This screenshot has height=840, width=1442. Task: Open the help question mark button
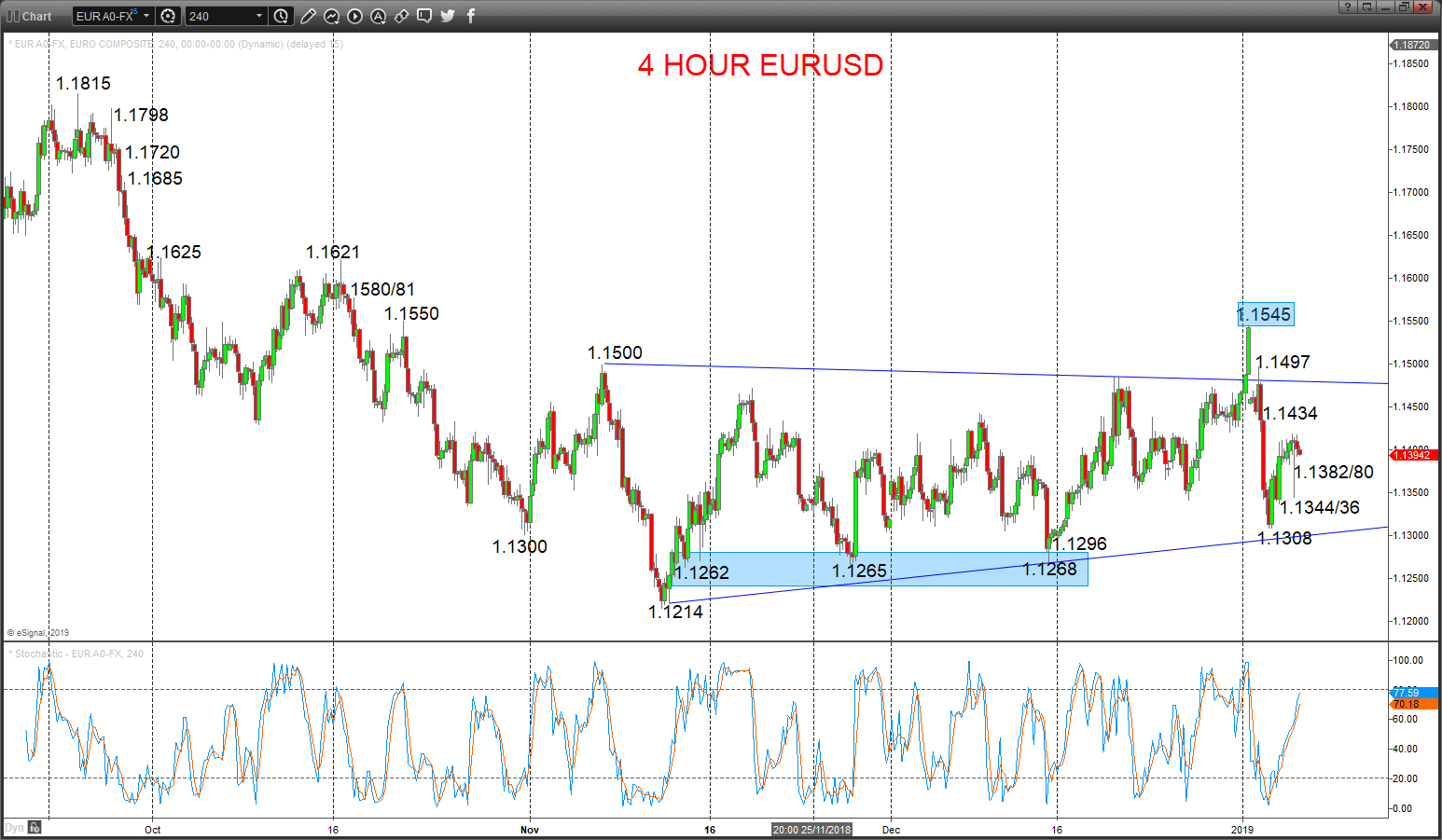(x=1348, y=7)
